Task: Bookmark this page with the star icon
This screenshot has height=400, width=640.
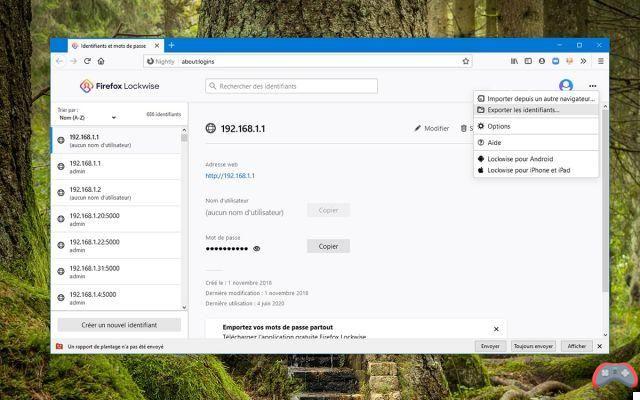Action: 466,61
